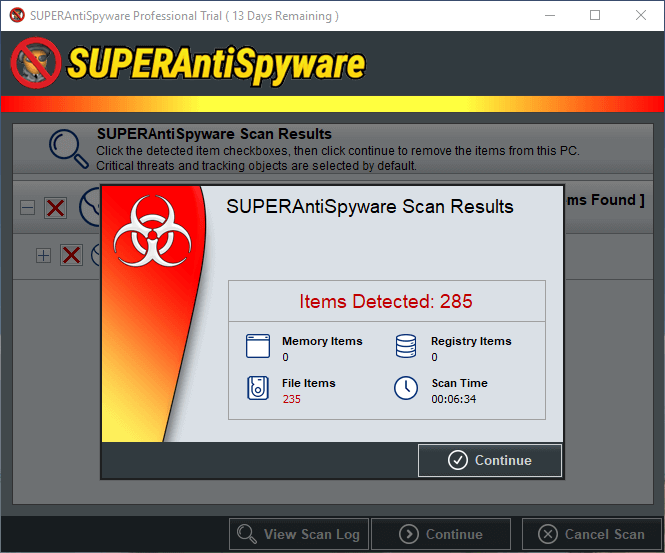Cancel the scan with Cancel Scan

[x=592, y=534]
